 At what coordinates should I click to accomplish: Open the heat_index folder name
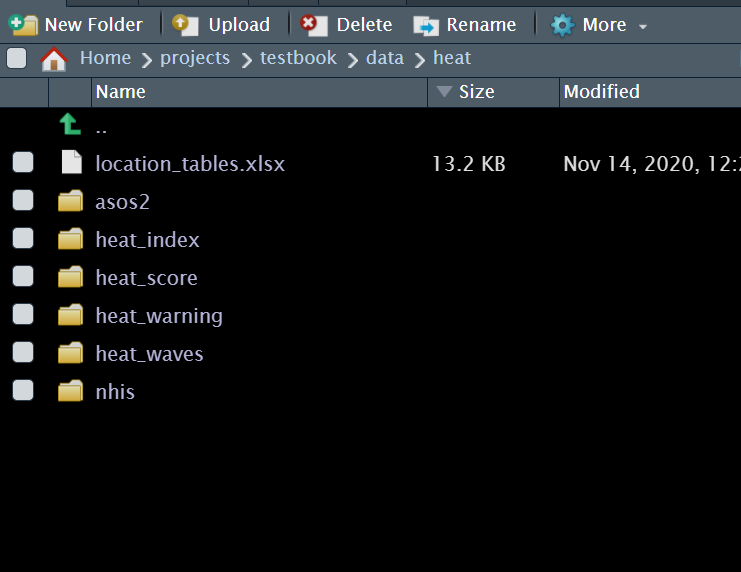point(147,240)
